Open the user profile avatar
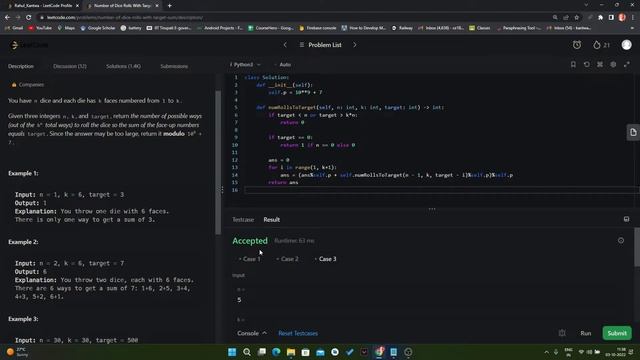This screenshot has height=360, width=640. coord(627,45)
